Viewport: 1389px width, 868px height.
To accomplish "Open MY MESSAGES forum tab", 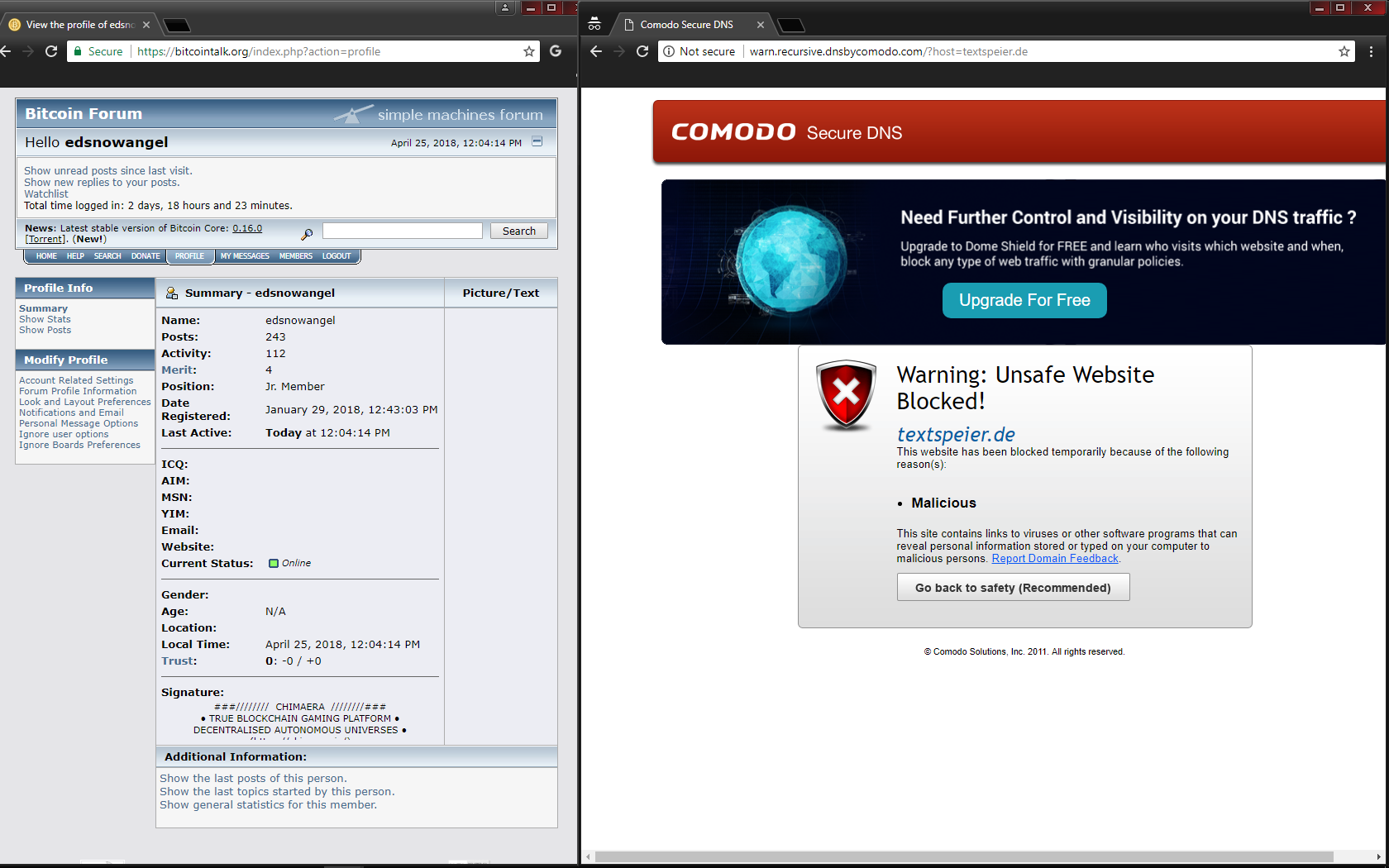I will point(245,256).
